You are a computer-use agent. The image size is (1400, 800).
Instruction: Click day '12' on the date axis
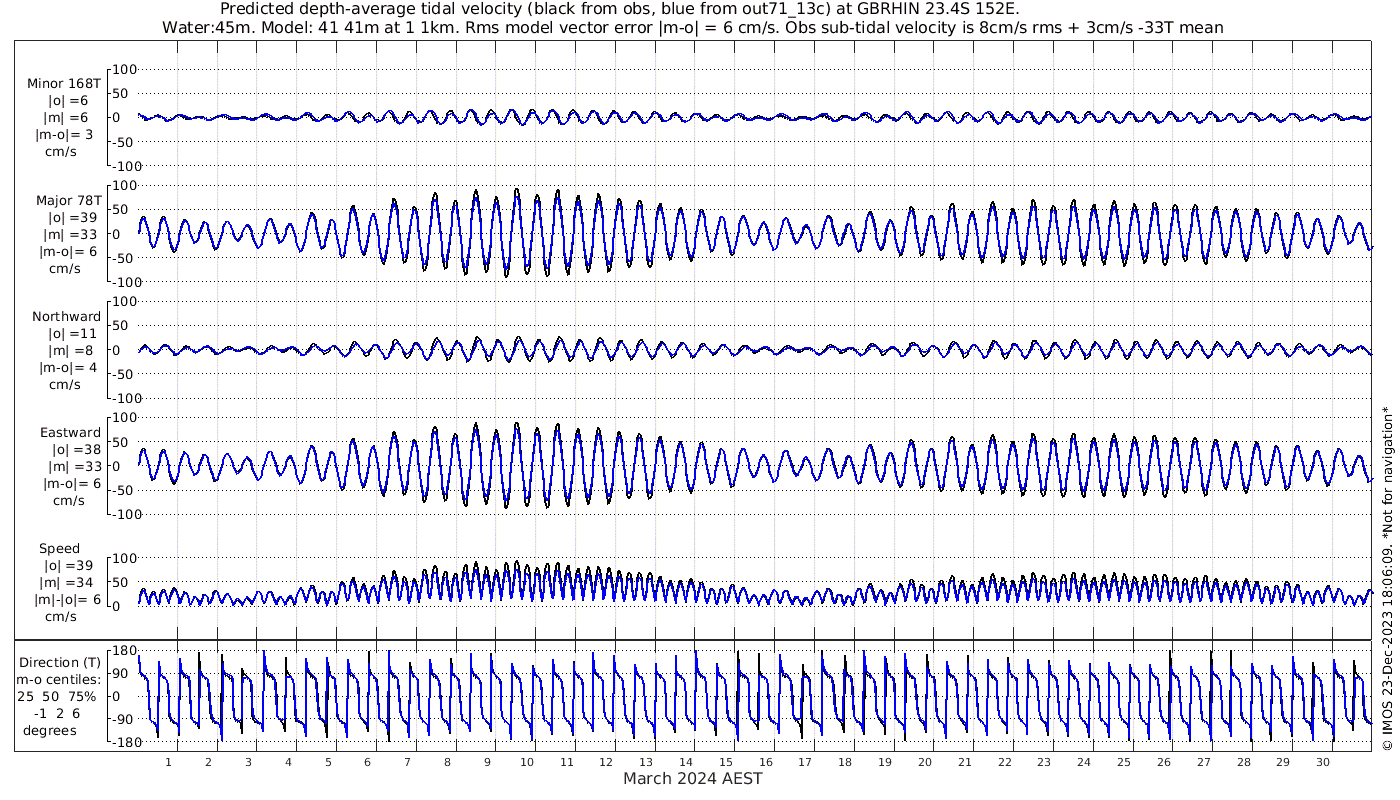coord(606,762)
